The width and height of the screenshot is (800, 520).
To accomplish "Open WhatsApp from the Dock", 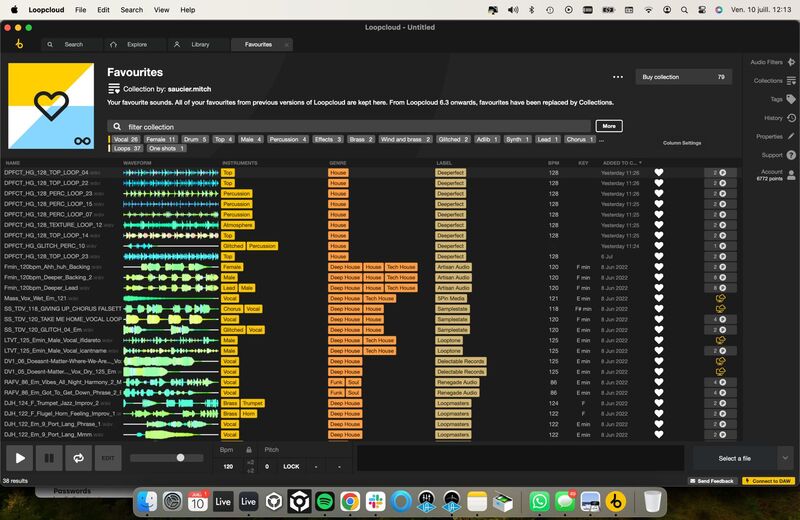I will (539, 502).
